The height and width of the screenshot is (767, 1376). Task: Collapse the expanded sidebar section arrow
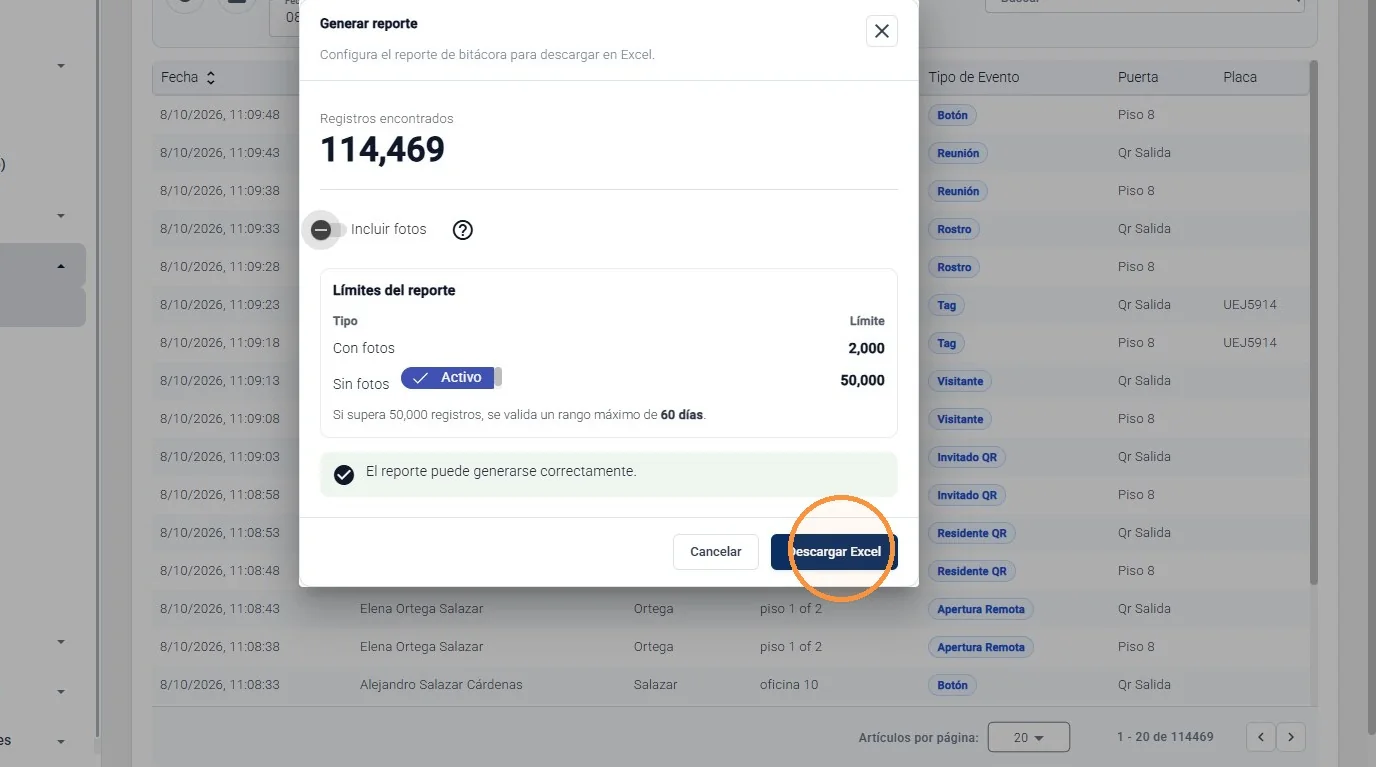click(61, 266)
